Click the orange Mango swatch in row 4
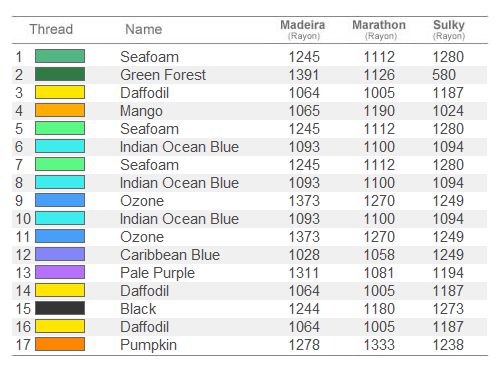Viewport: 500px width, 366px height. (60, 110)
